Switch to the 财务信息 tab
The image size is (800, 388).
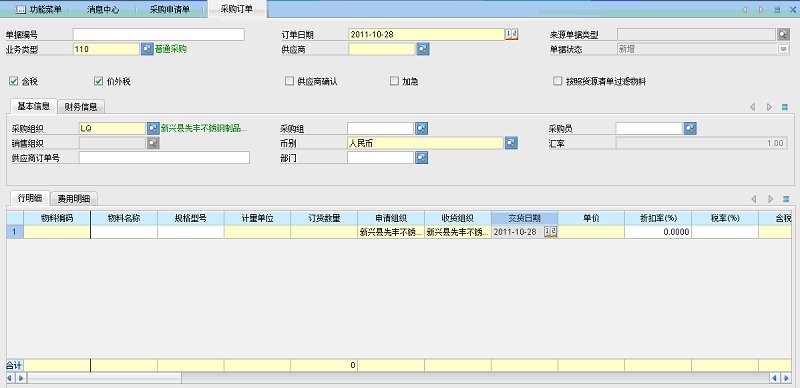81,107
